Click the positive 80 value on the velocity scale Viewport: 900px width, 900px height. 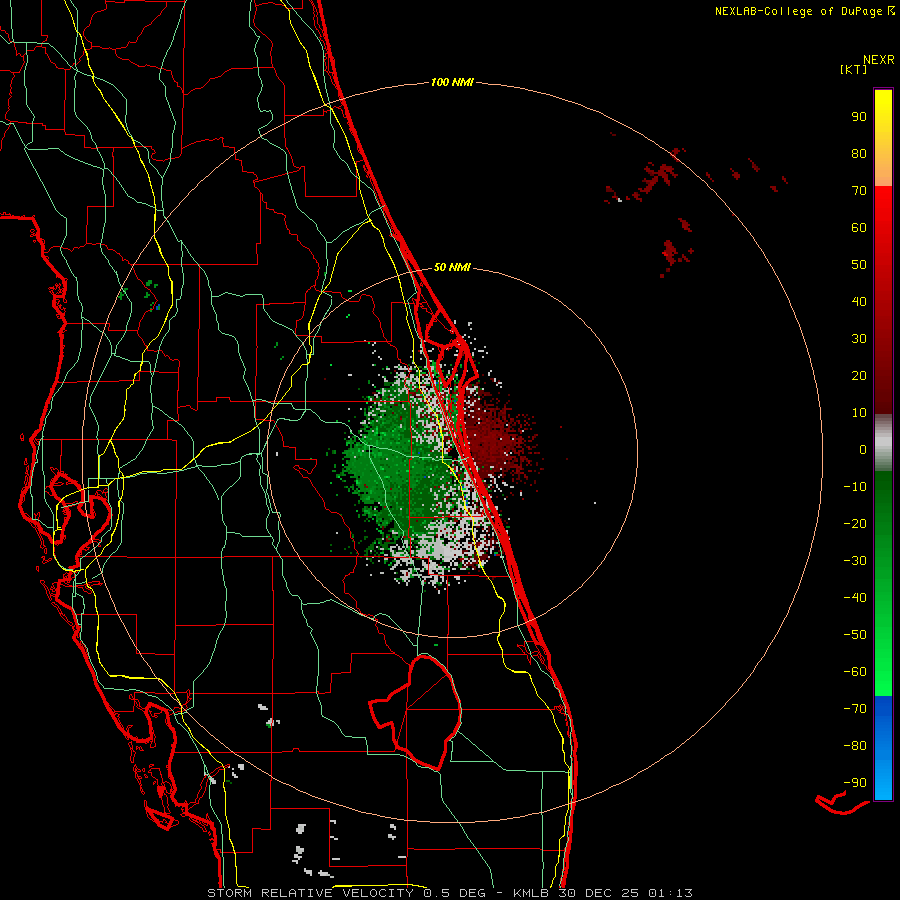pyautogui.click(x=859, y=154)
